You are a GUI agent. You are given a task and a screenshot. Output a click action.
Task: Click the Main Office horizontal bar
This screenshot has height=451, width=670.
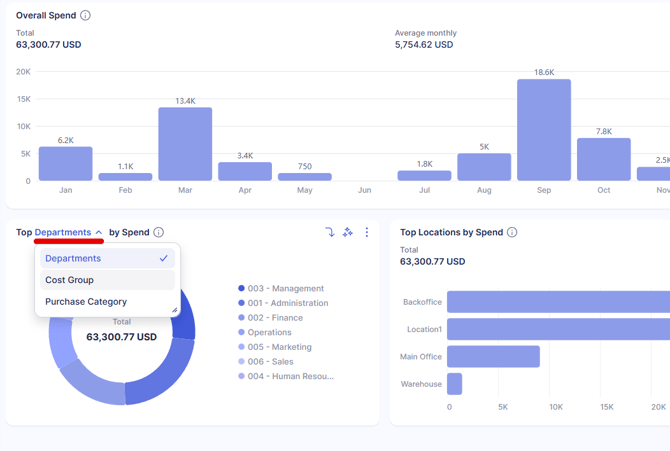coord(493,356)
